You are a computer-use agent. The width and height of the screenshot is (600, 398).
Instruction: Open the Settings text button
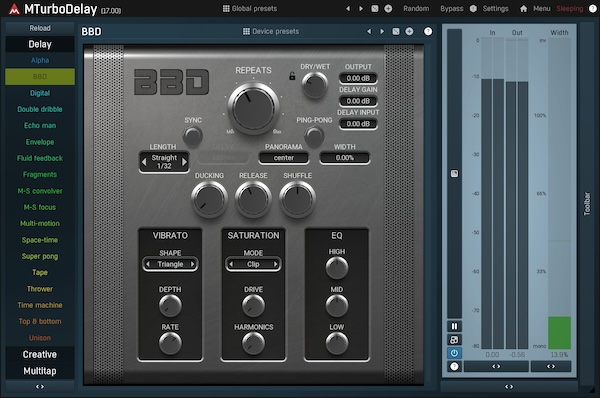click(495, 8)
